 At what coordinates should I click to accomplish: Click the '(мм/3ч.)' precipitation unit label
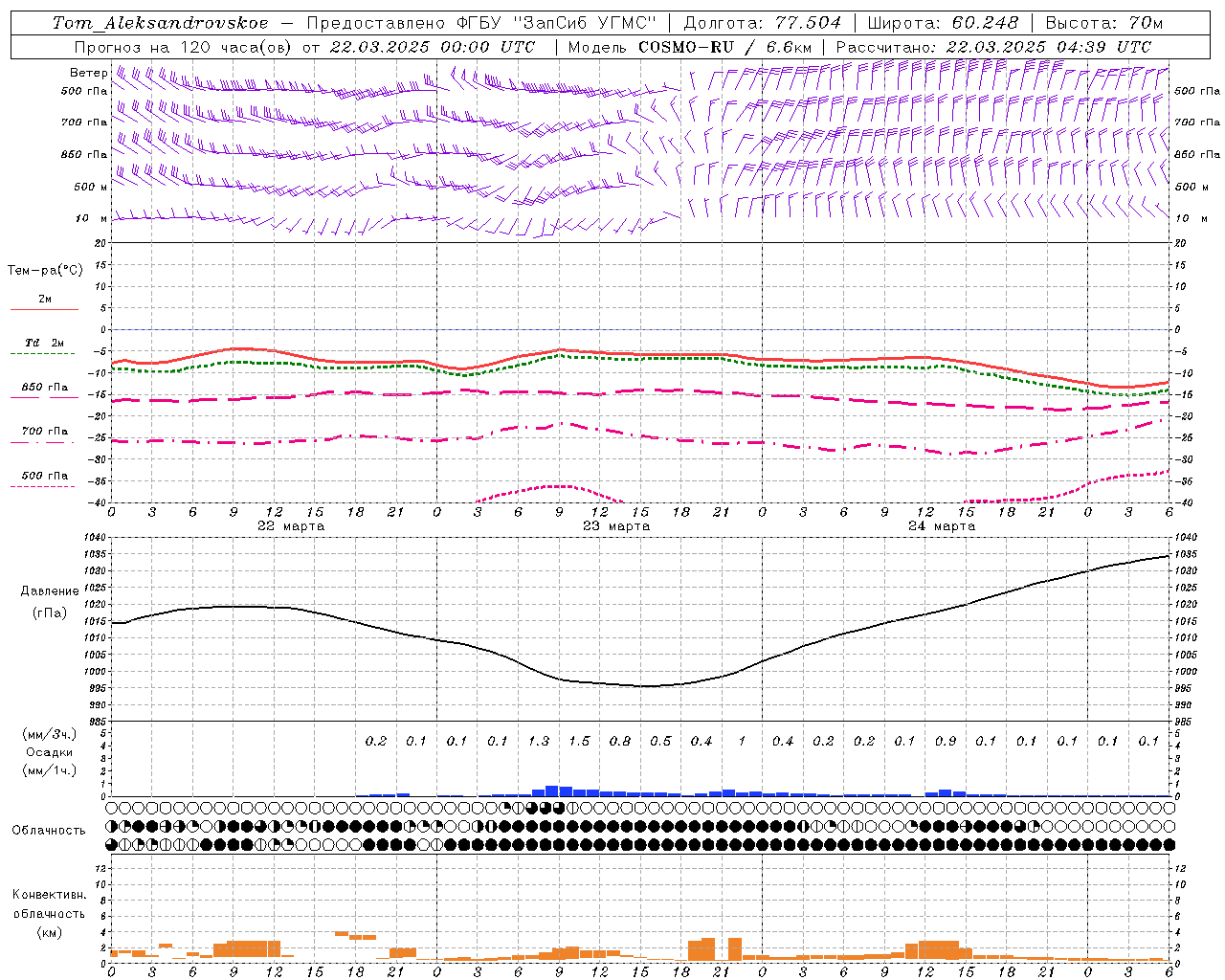click(50, 735)
